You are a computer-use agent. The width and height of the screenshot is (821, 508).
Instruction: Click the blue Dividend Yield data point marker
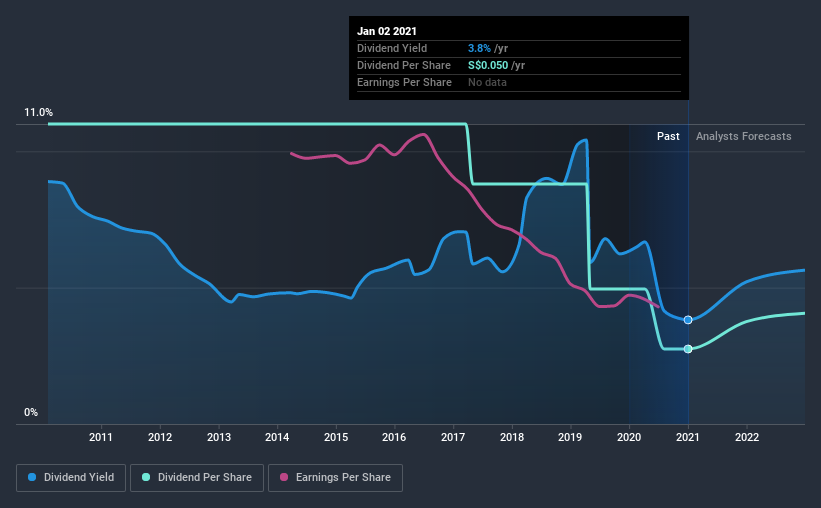pos(688,320)
